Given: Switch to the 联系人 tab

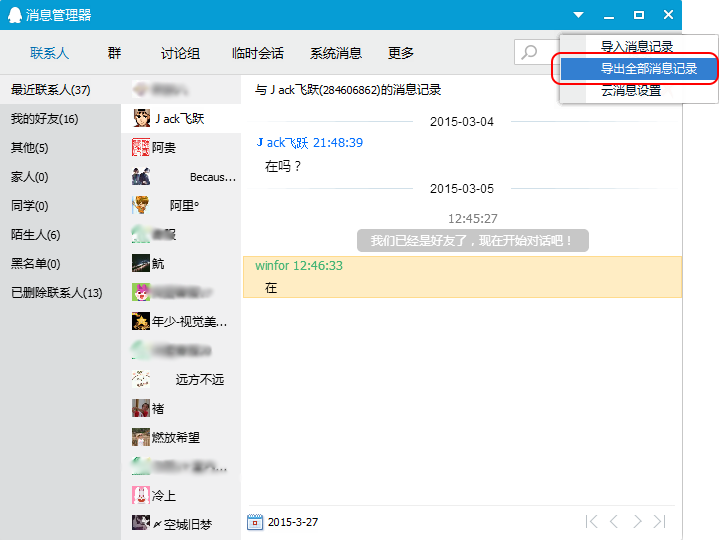Looking at the screenshot, I should [x=50, y=53].
